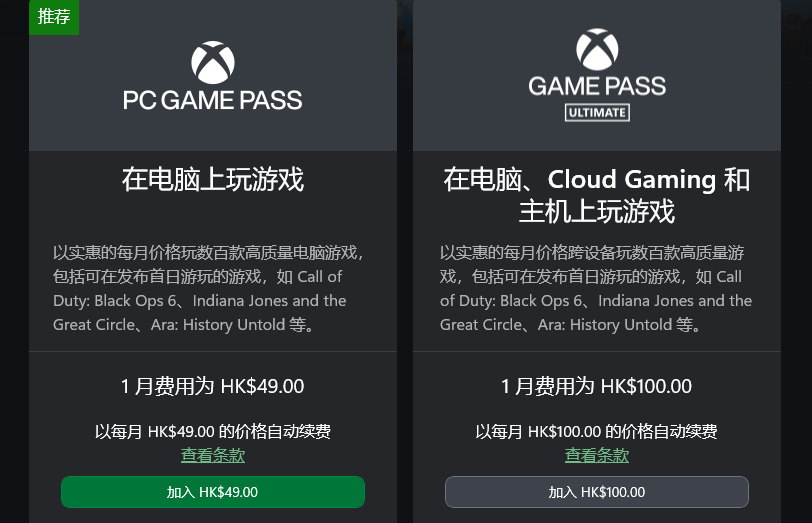Click the PC Game Pass description paragraph
The width and height of the screenshot is (812, 523).
coord(200,287)
